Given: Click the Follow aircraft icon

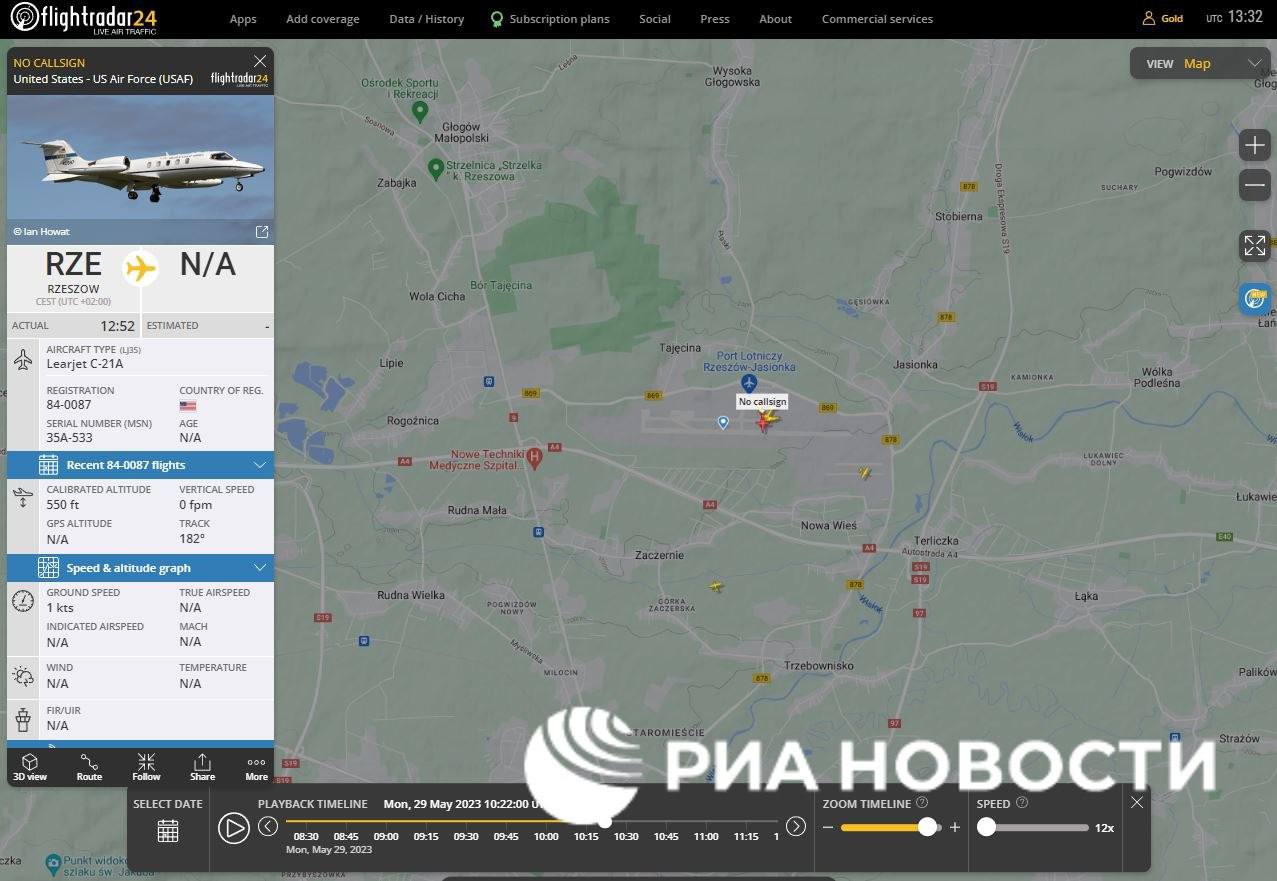Looking at the screenshot, I should click(x=146, y=767).
